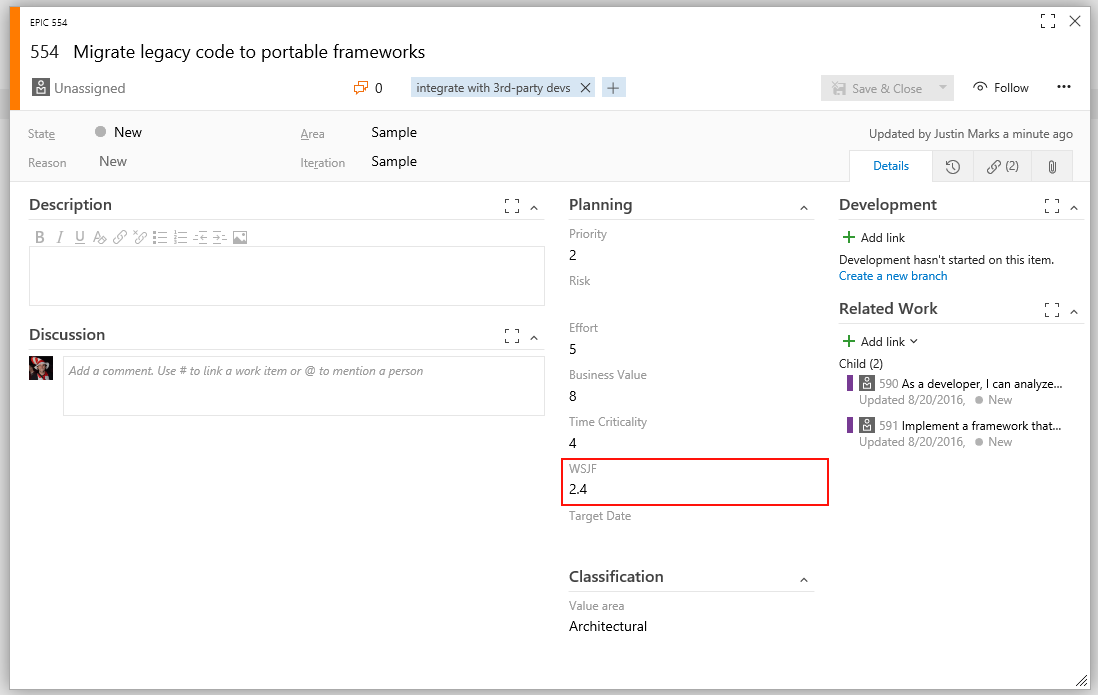Expand the Description panel to fullscreen

pyautogui.click(x=511, y=205)
